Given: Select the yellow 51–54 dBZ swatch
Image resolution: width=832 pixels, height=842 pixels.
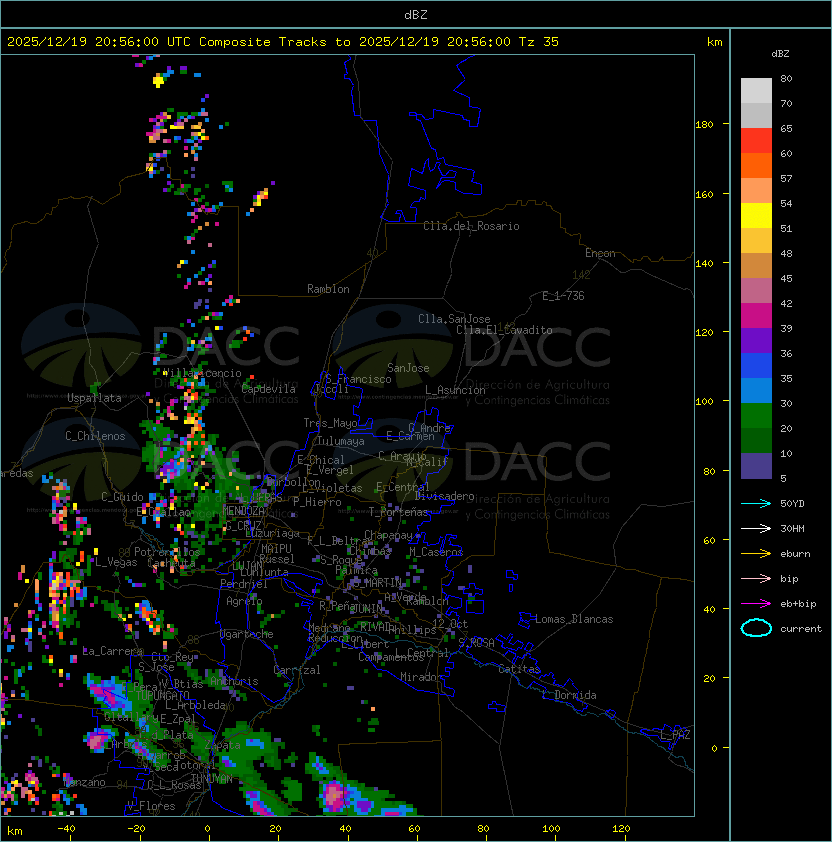Looking at the screenshot, I should [x=756, y=215].
